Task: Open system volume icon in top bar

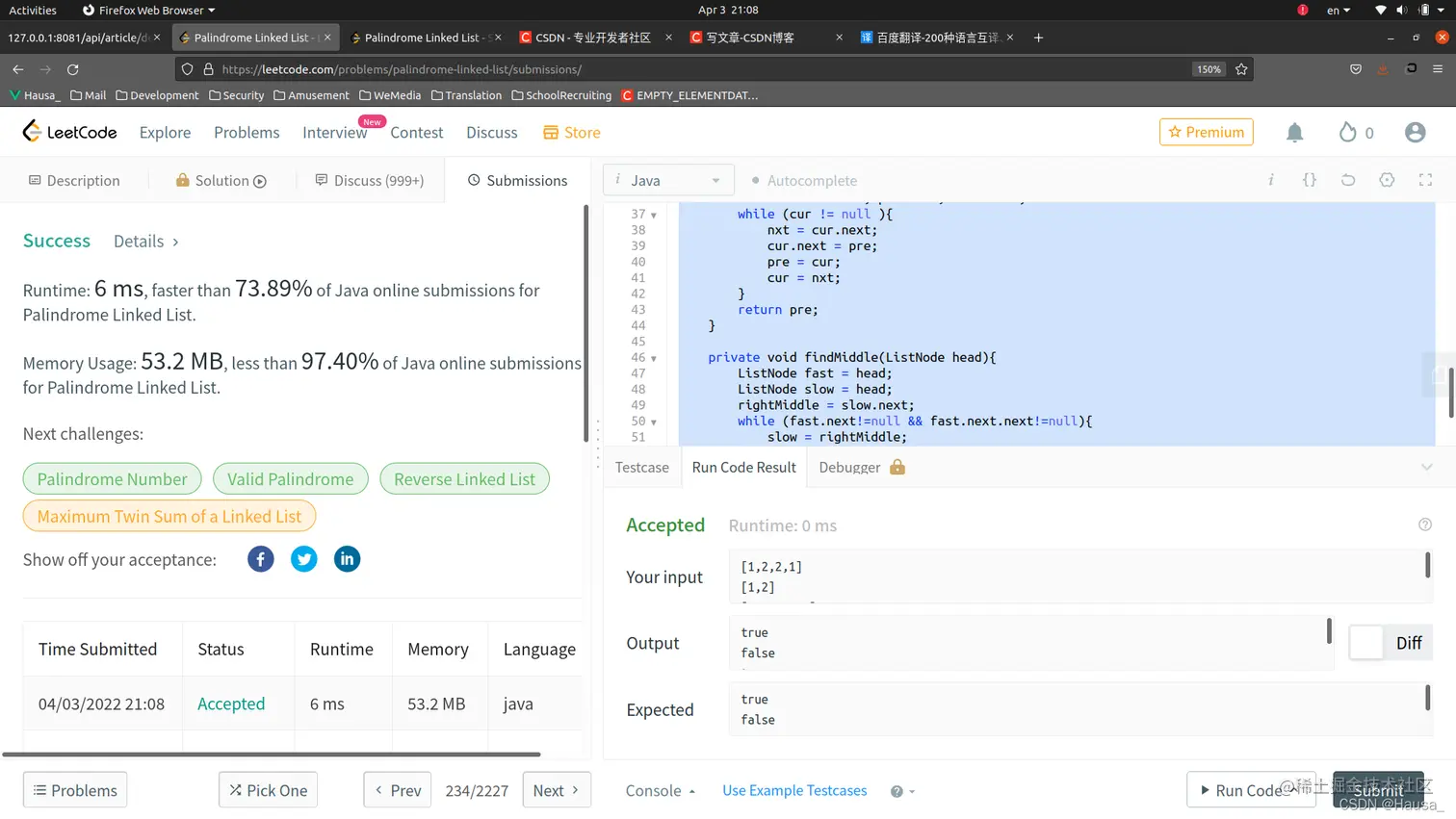Action: 1401,10
